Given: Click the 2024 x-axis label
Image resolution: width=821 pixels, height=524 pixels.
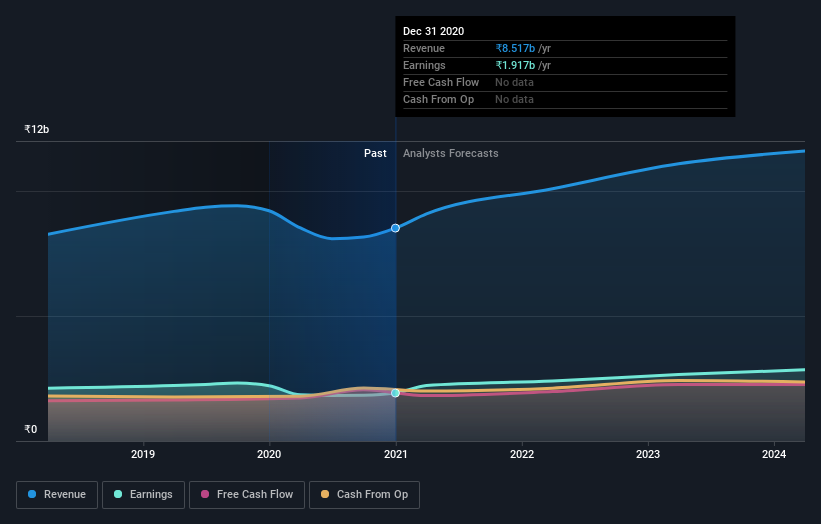Looking at the screenshot, I should [774, 454].
